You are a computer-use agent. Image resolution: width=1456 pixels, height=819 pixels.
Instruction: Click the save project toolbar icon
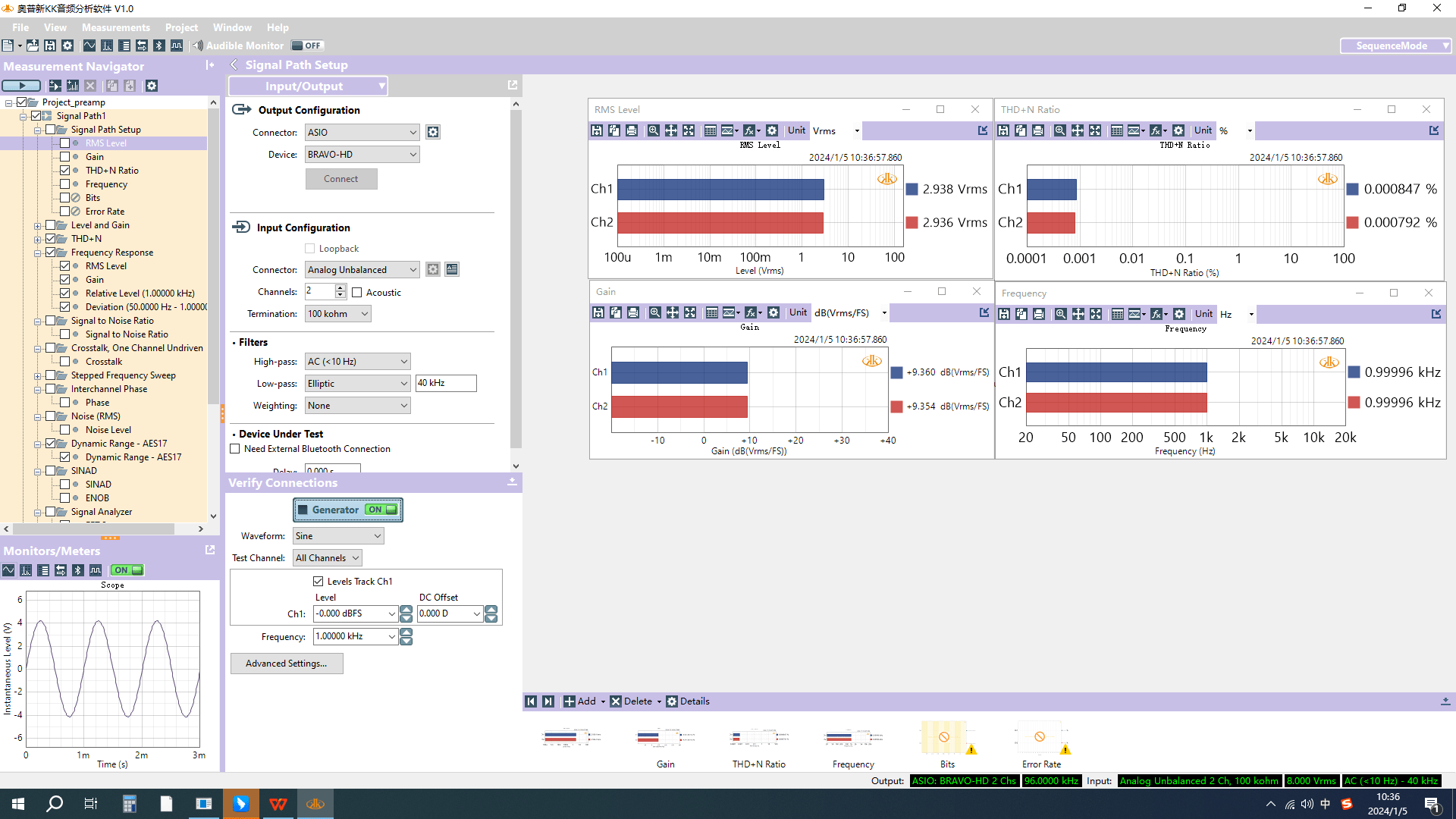[50, 45]
